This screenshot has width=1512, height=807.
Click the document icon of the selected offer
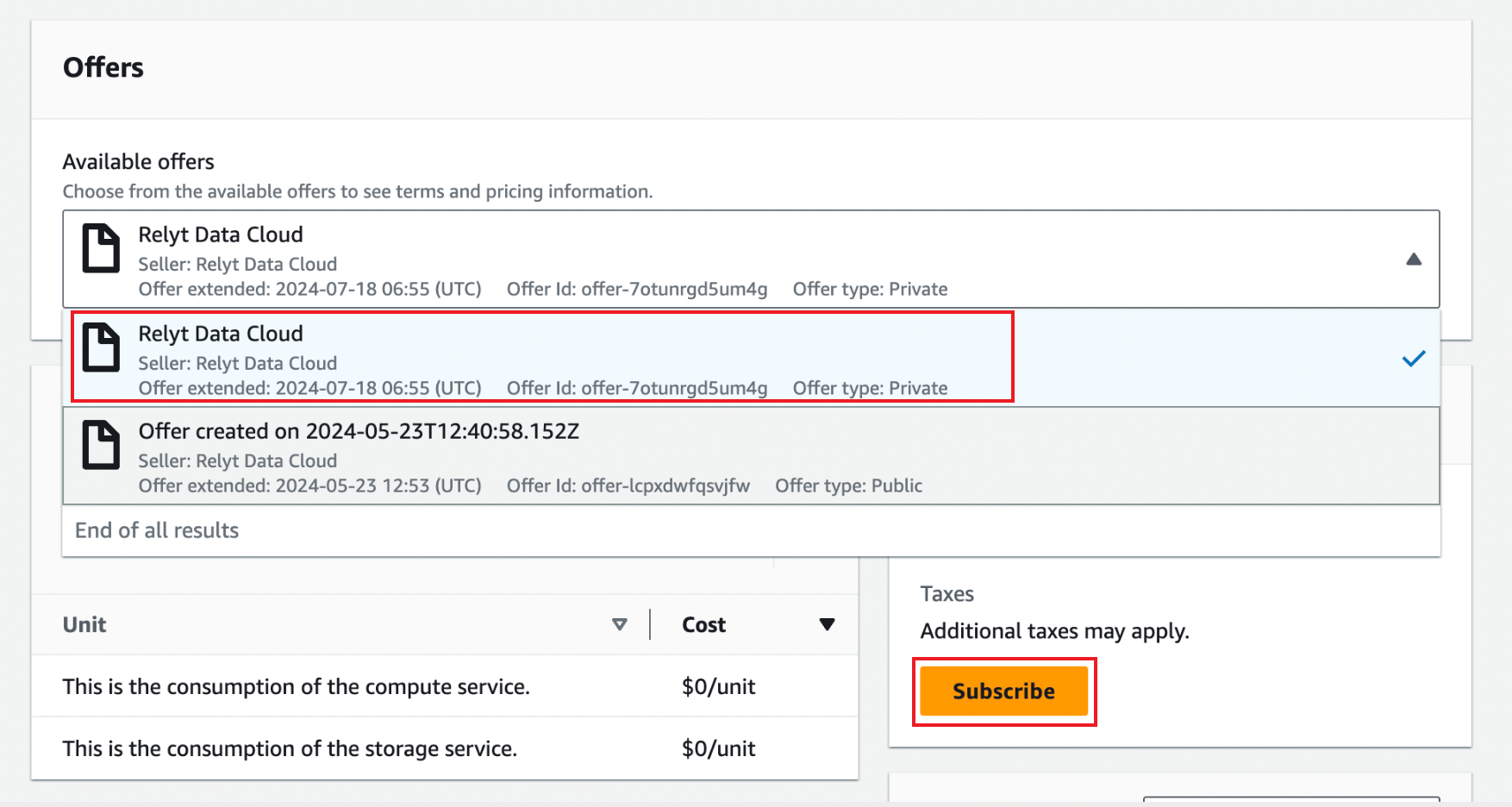pos(101,248)
